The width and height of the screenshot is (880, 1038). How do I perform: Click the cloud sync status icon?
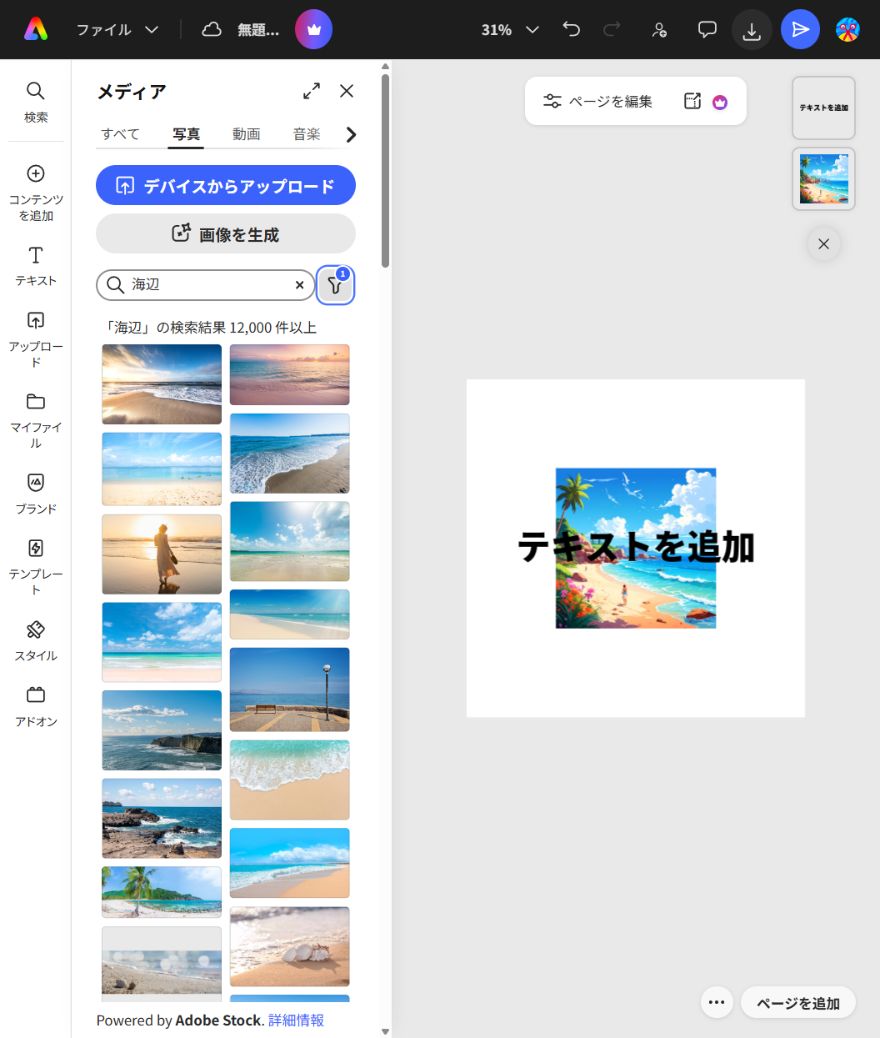click(x=211, y=29)
